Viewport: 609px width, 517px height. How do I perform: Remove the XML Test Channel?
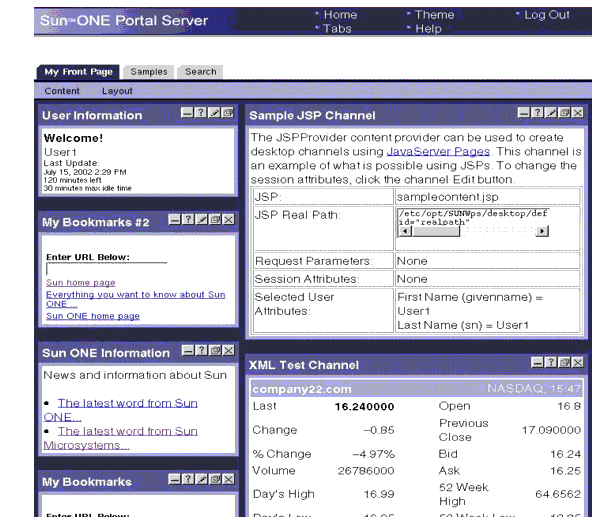(578, 362)
